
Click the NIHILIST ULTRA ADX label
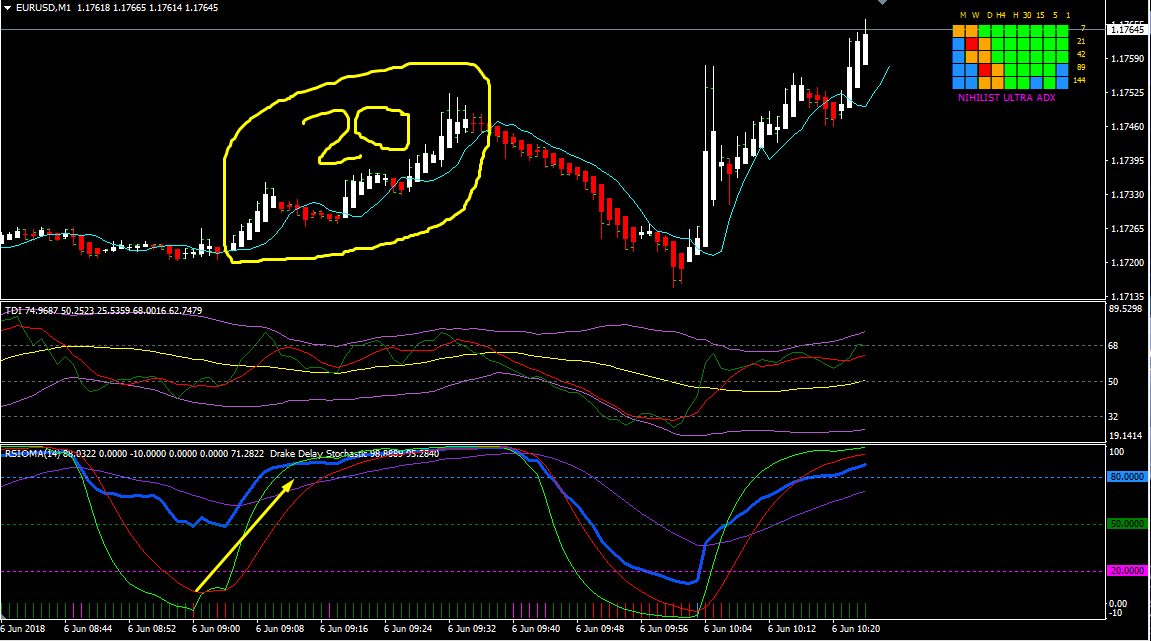tap(1006, 98)
